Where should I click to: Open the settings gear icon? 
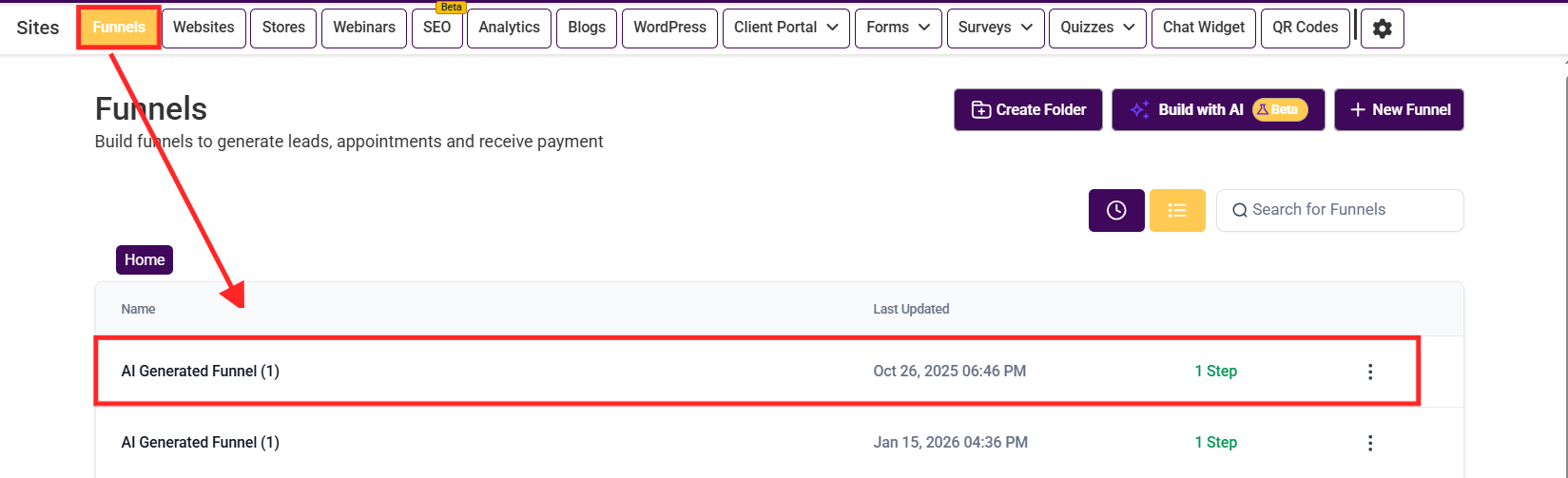(1382, 29)
